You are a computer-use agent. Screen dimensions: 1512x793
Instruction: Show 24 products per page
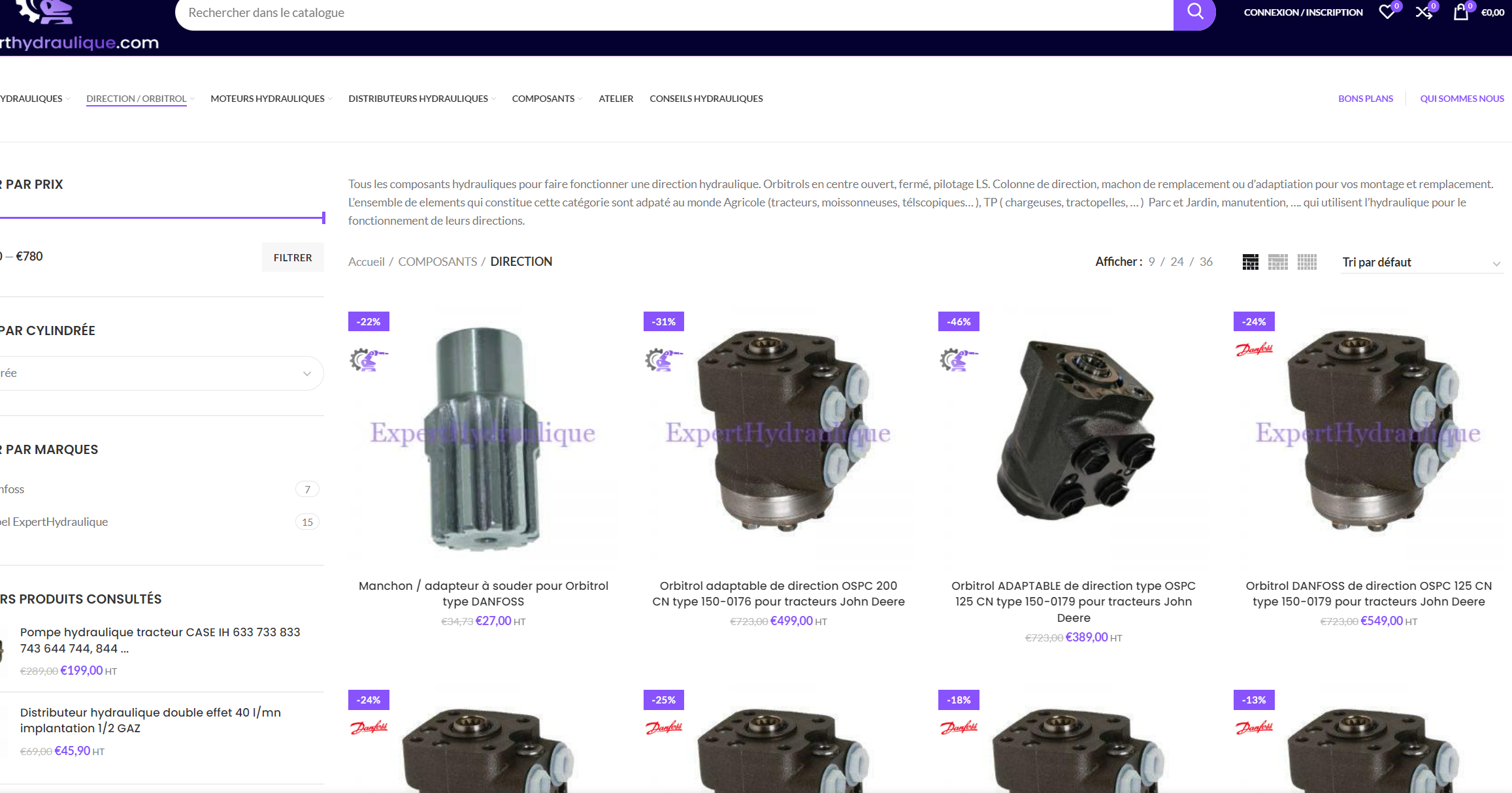tap(1177, 261)
